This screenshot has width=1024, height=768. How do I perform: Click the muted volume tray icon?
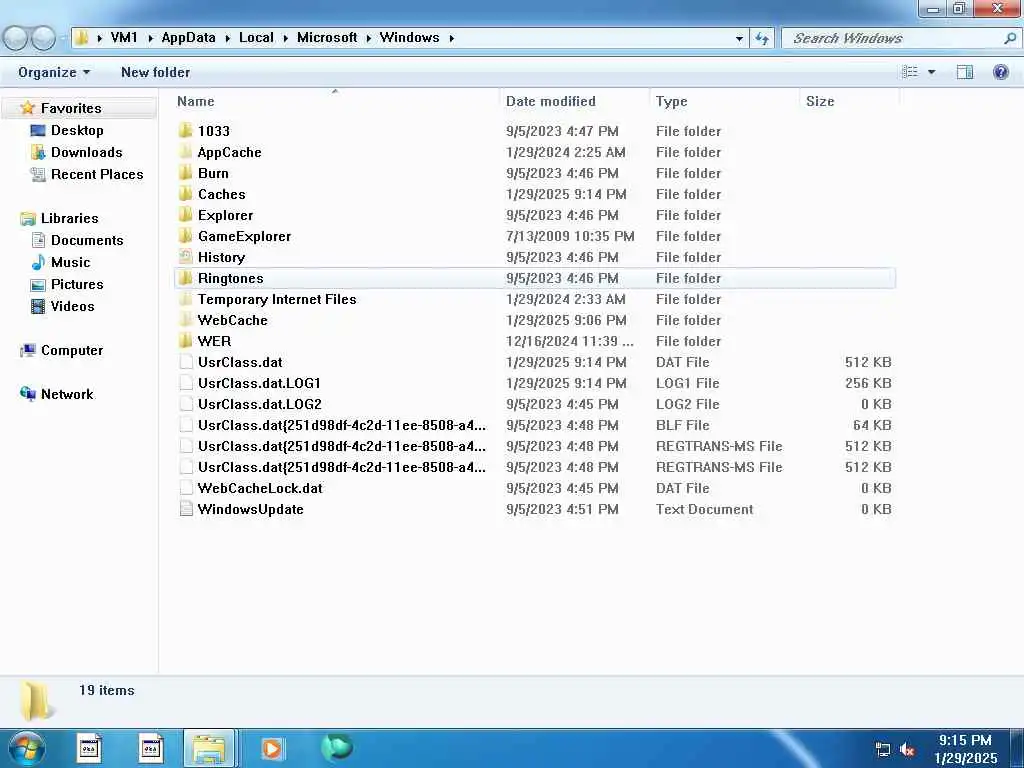click(907, 749)
